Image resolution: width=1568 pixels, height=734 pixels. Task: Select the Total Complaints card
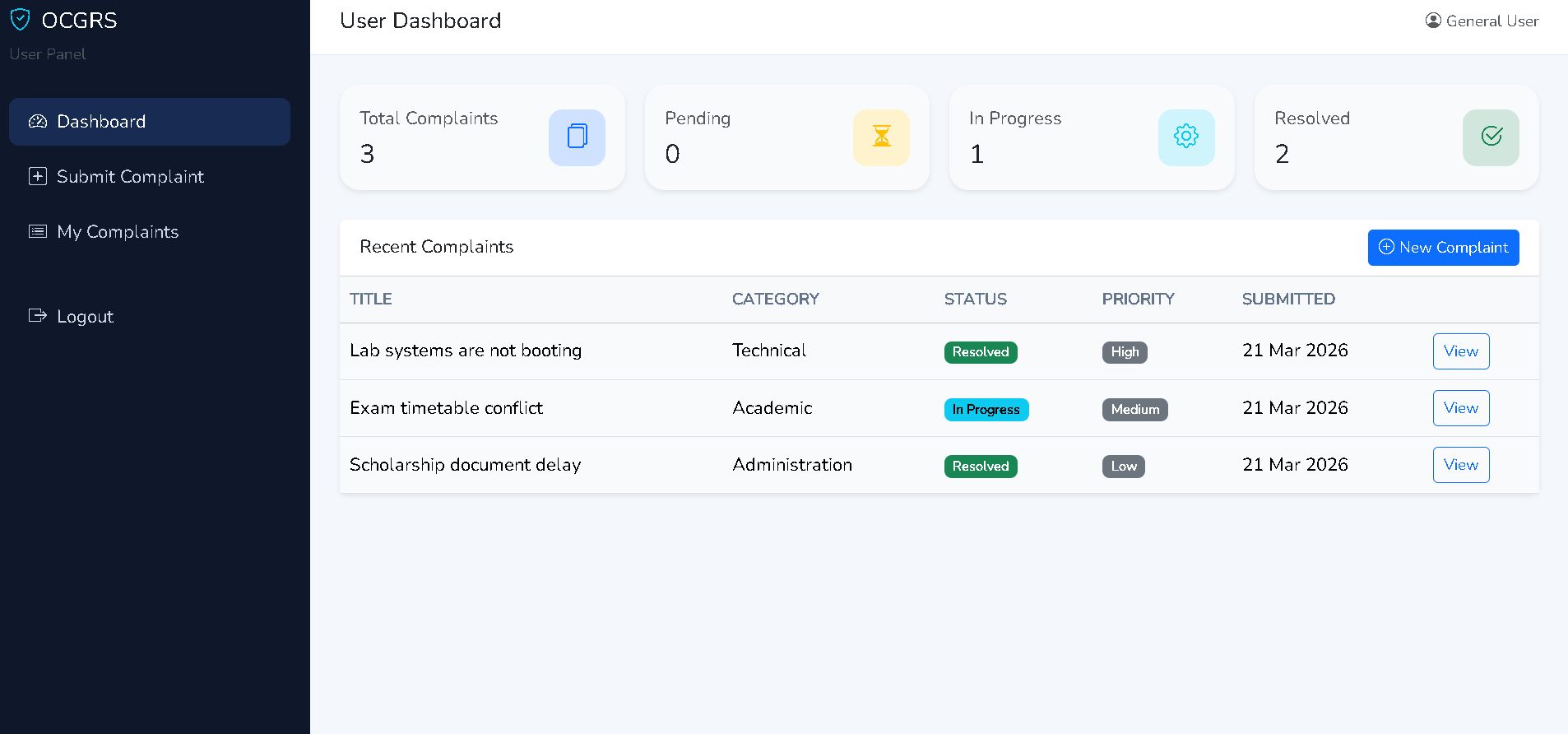tap(482, 137)
